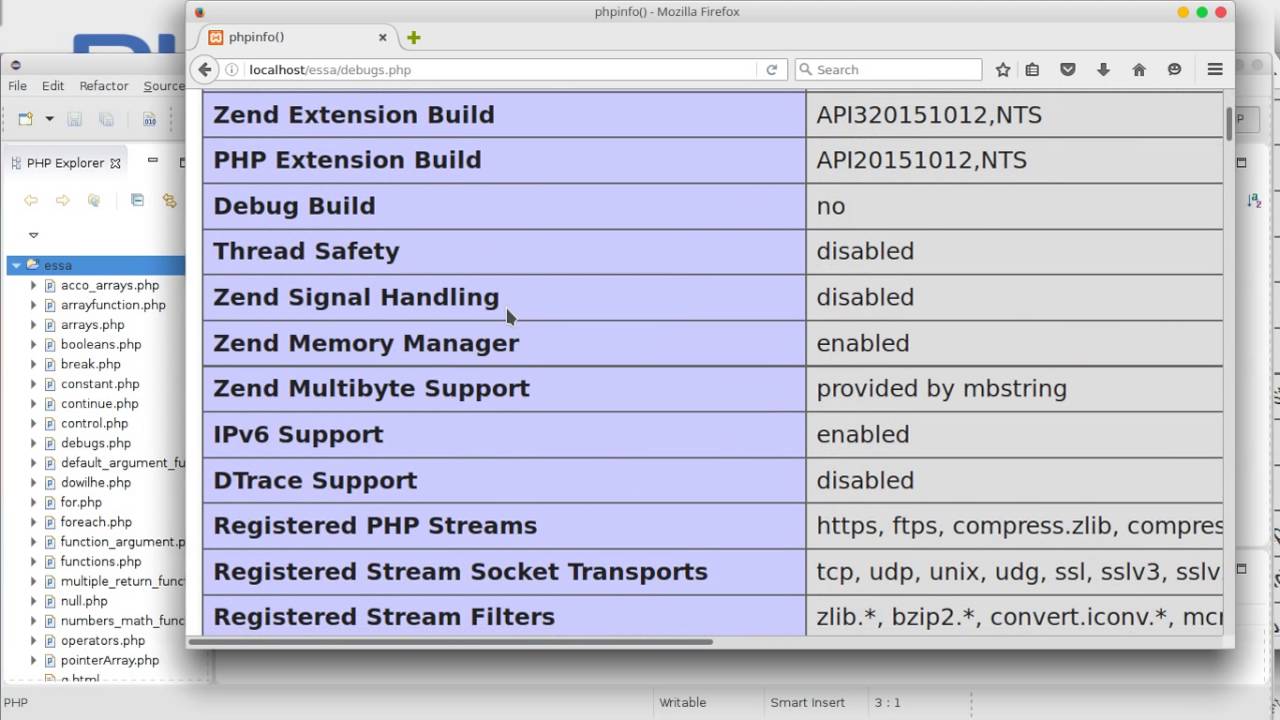The image size is (1280, 720).
Task: Go forward in PHP Explorer navigation
Action: tap(62, 200)
